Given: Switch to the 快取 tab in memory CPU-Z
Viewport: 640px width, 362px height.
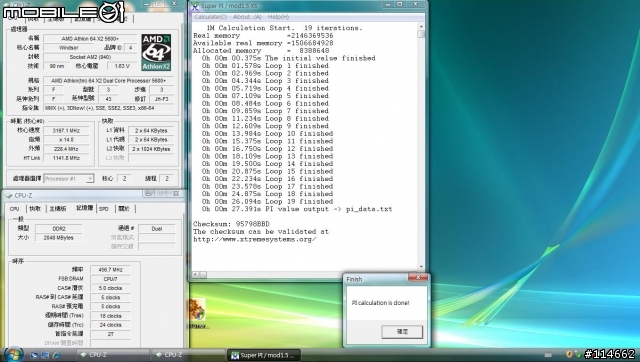Looking at the screenshot, I should [x=35, y=209].
